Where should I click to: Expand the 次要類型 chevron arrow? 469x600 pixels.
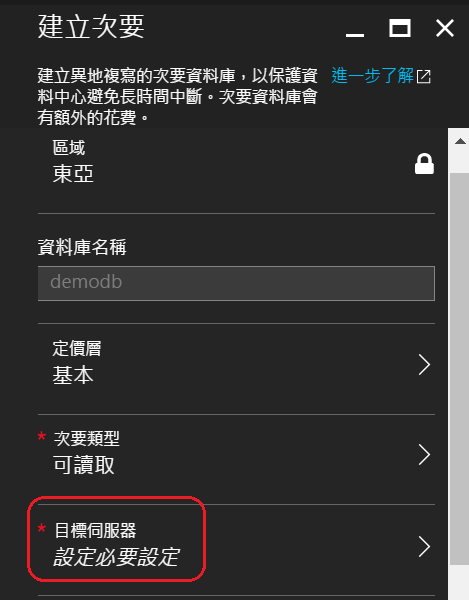(424, 455)
